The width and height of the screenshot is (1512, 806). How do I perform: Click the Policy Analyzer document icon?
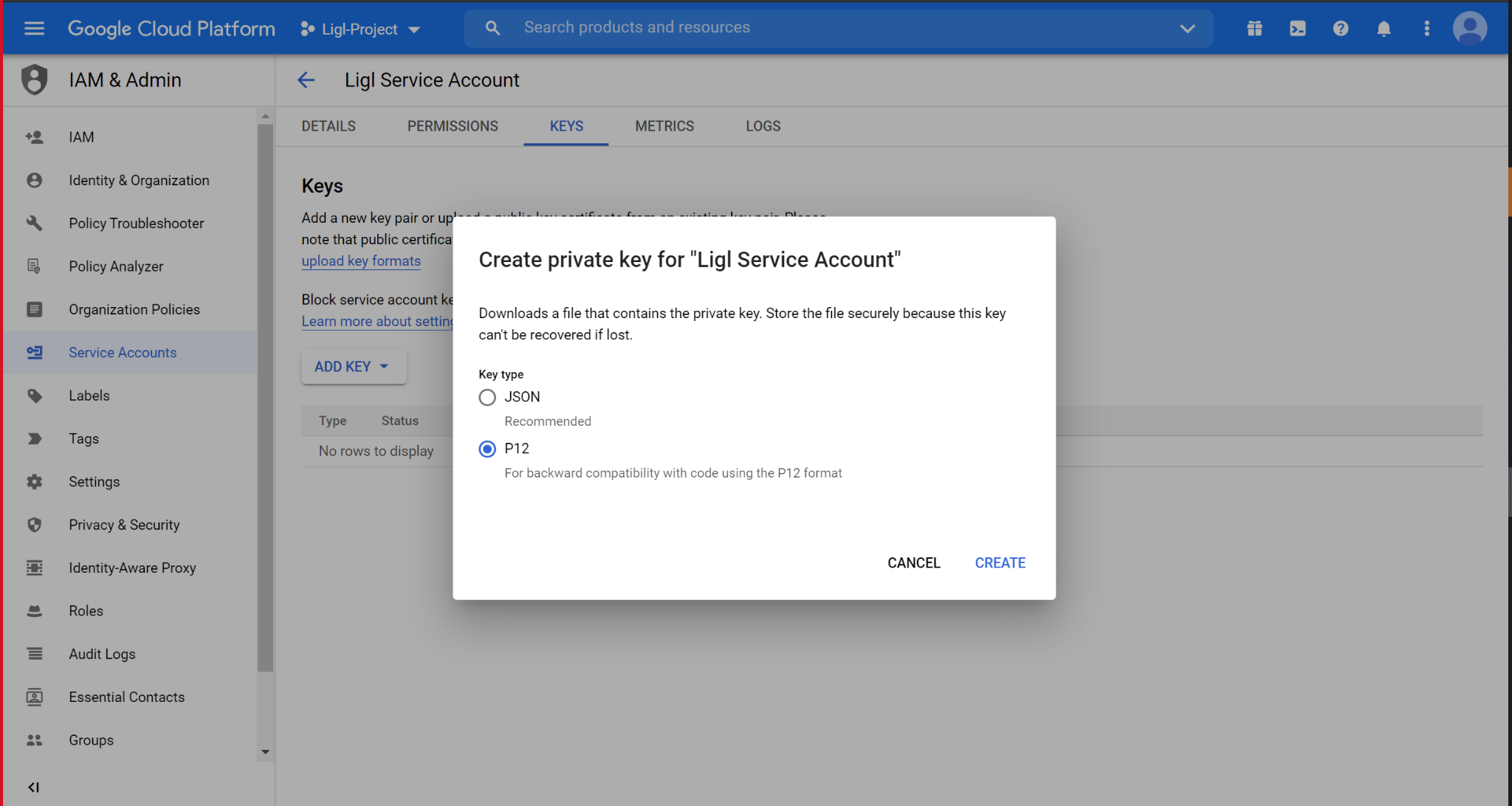[34, 266]
